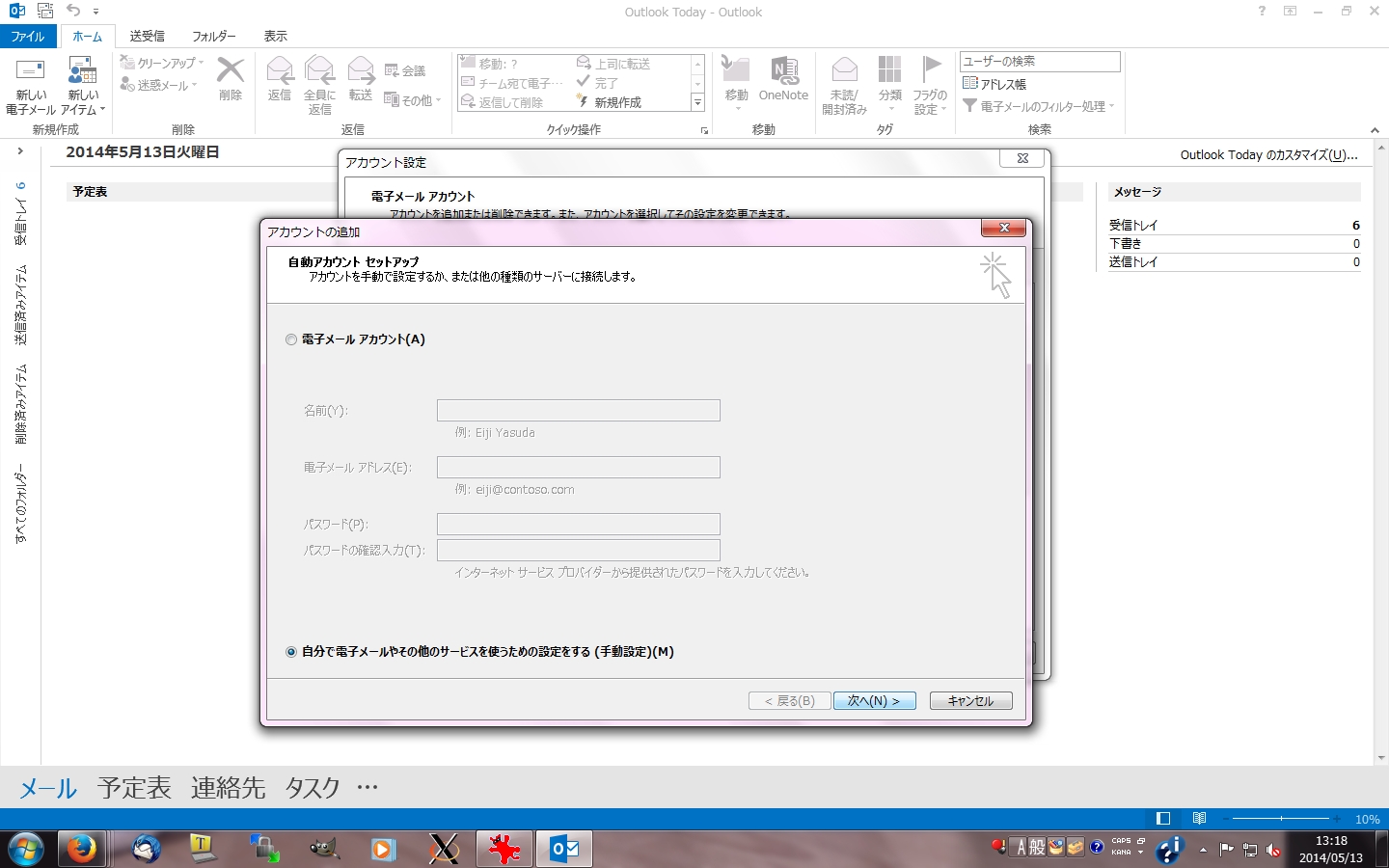The width and height of the screenshot is (1389, 868).
Task: Open the Address Book (アドレス帳)
Action: pyautogui.click(x=994, y=84)
